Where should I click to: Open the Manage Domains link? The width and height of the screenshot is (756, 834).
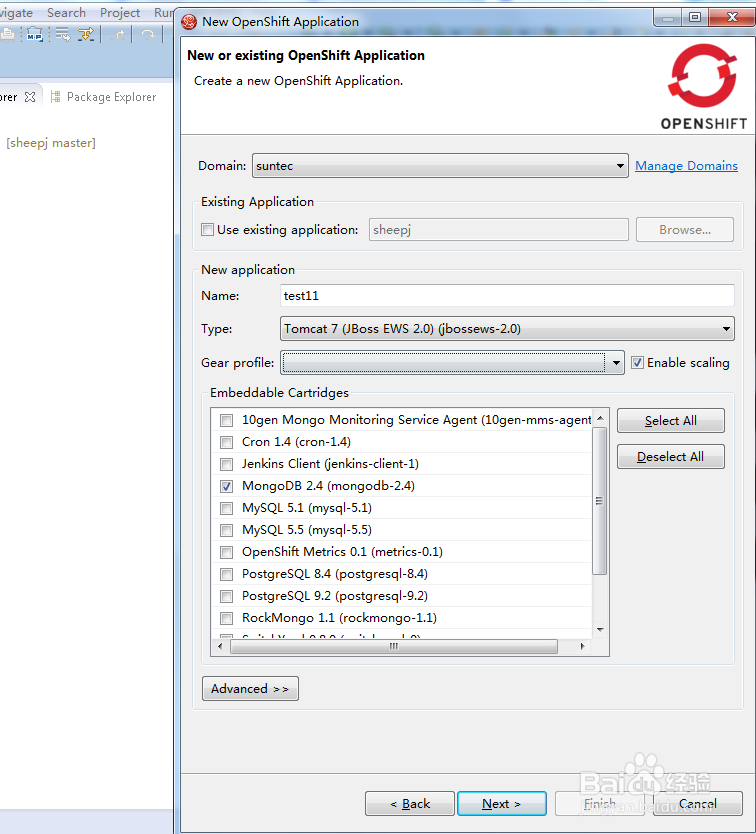(686, 165)
